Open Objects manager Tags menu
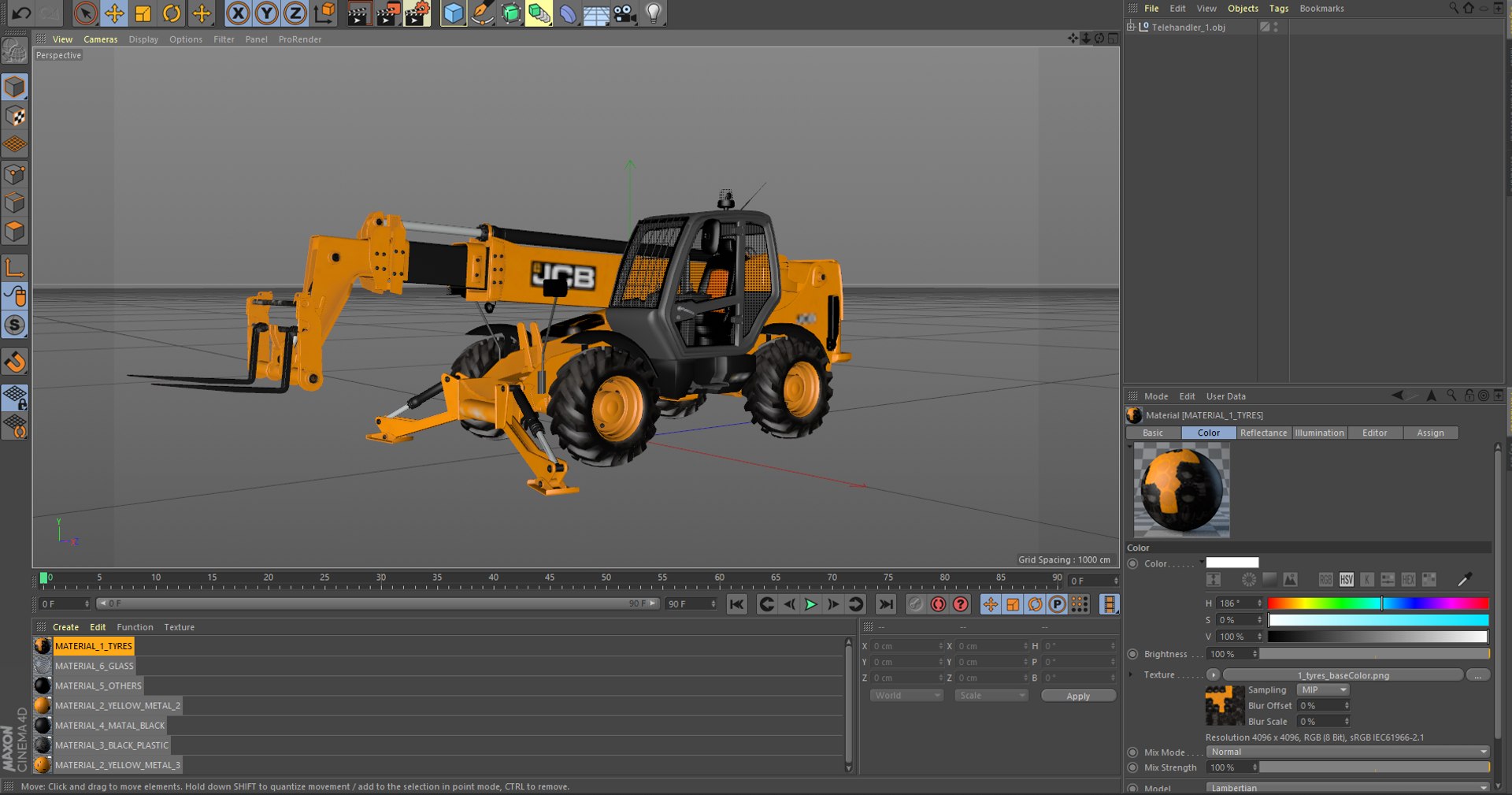The width and height of the screenshot is (1512, 795). [1279, 9]
